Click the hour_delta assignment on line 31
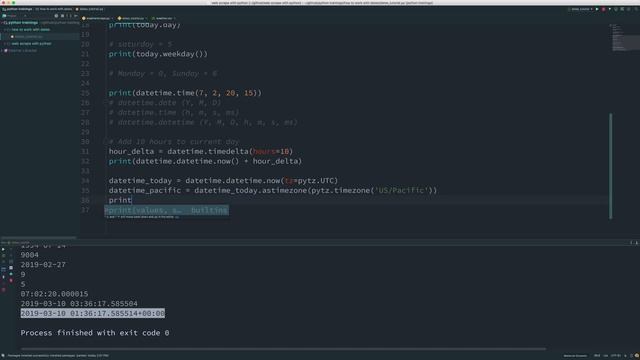This screenshot has width=640, height=360. pyautogui.click(x=201, y=151)
